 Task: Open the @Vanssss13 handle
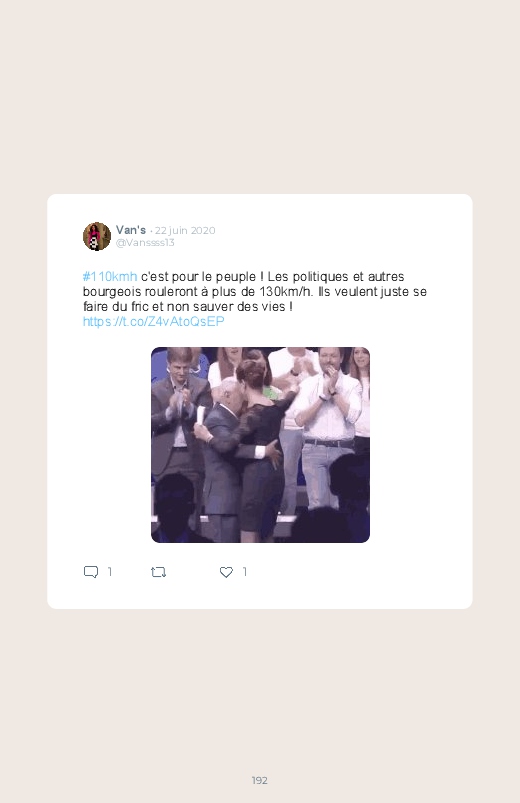click(145, 243)
